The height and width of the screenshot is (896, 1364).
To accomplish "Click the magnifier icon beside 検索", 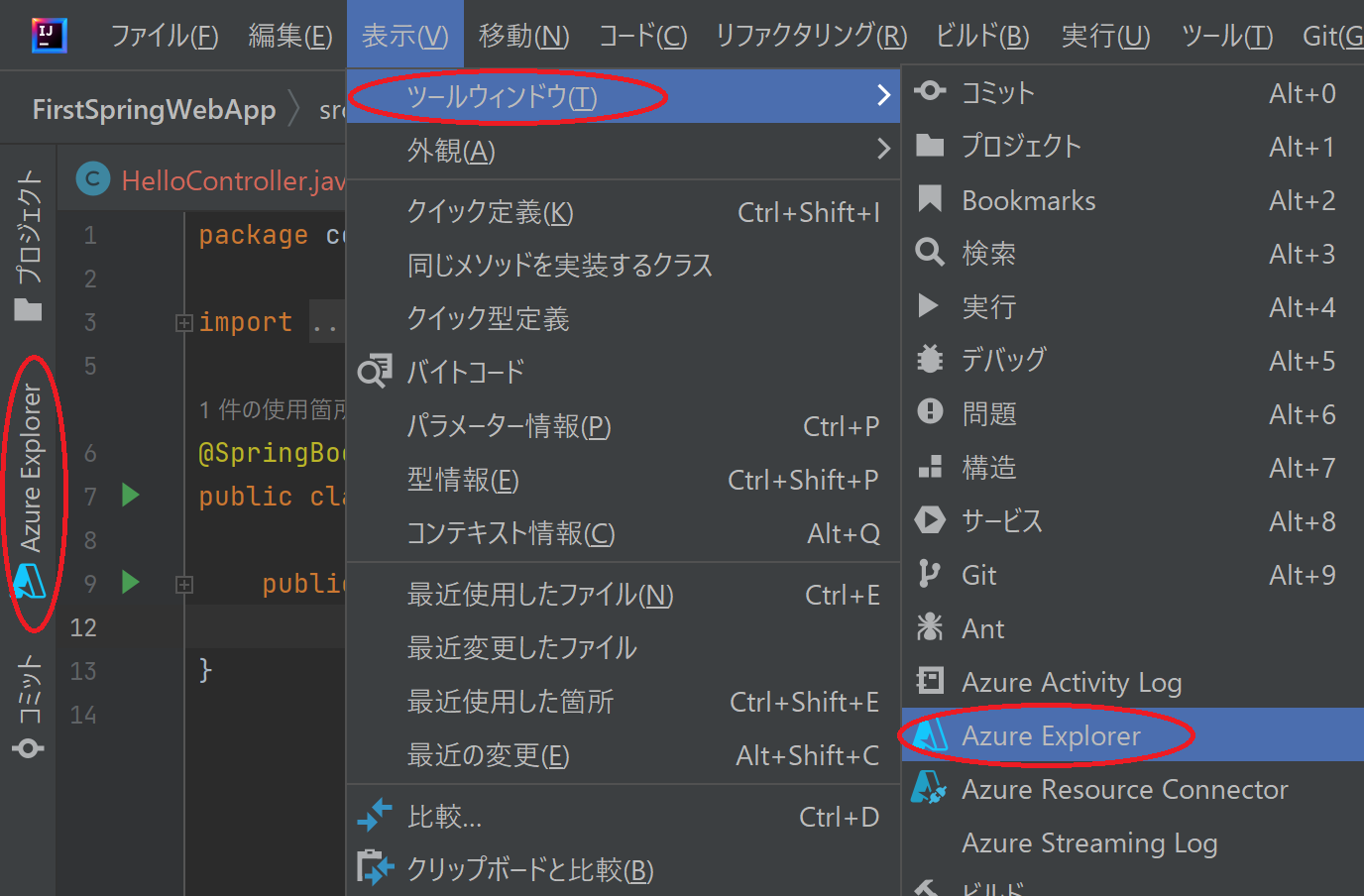I will pos(930,253).
